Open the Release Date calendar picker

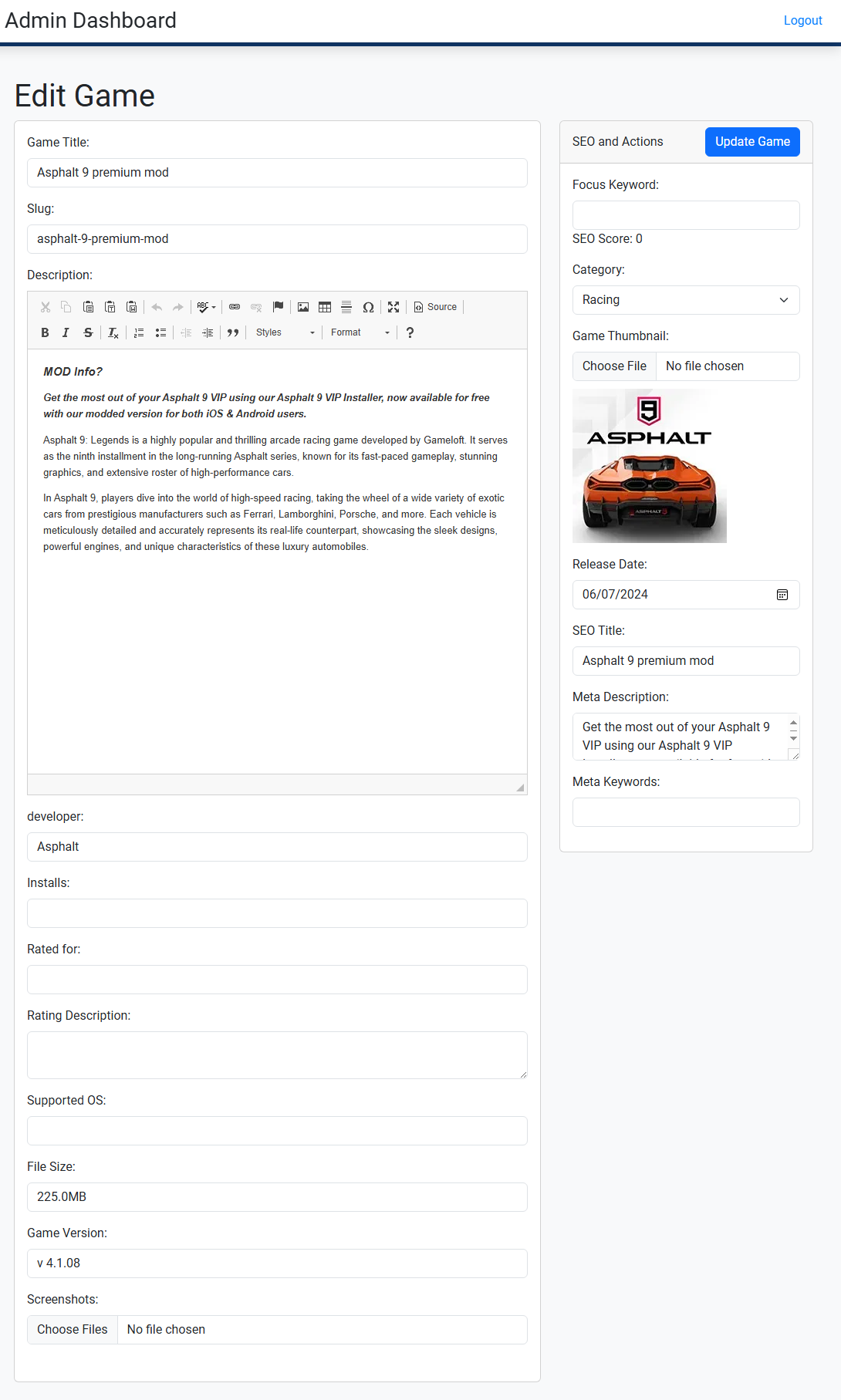(x=782, y=595)
